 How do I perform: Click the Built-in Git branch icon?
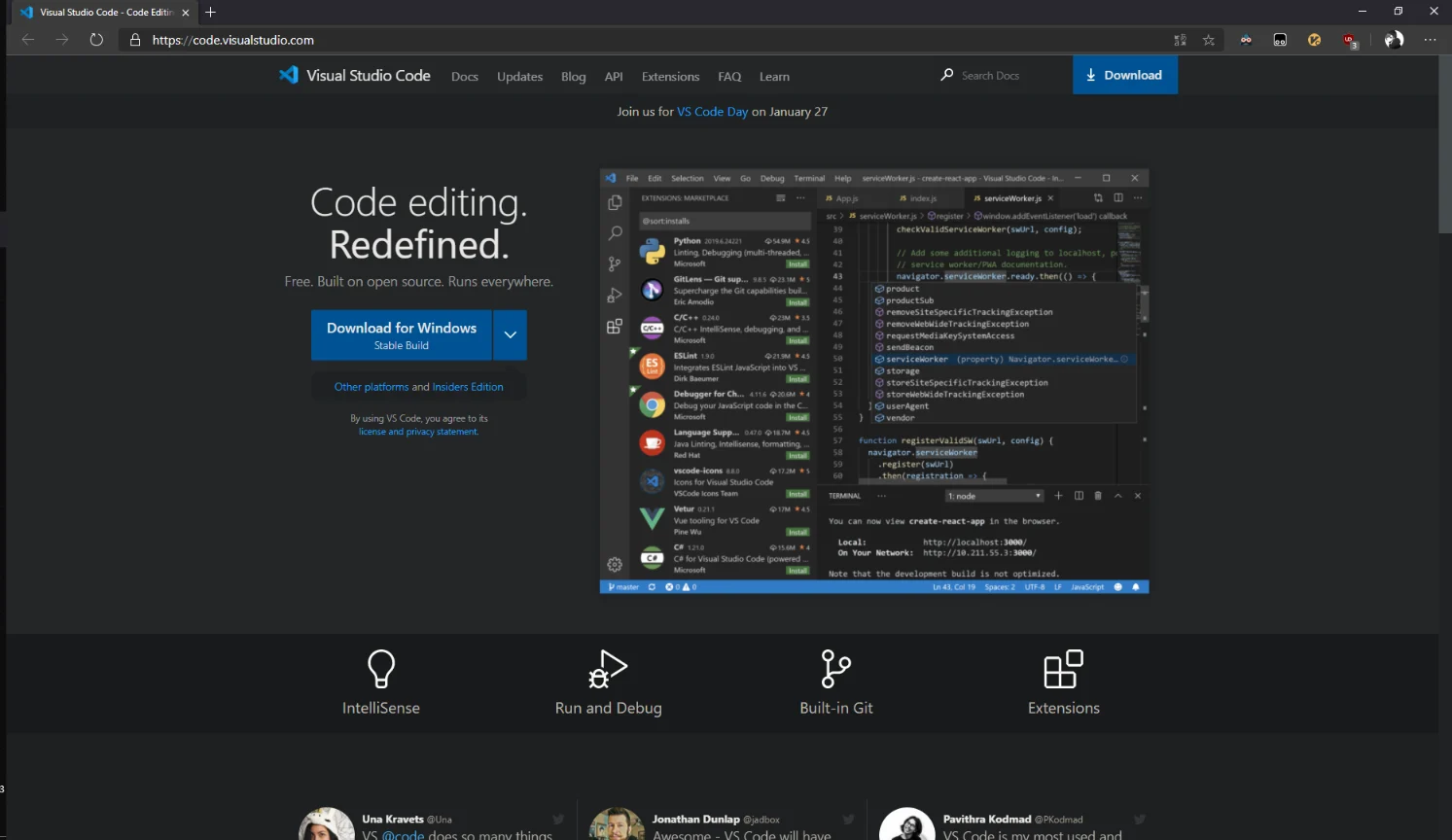[x=835, y=669]
